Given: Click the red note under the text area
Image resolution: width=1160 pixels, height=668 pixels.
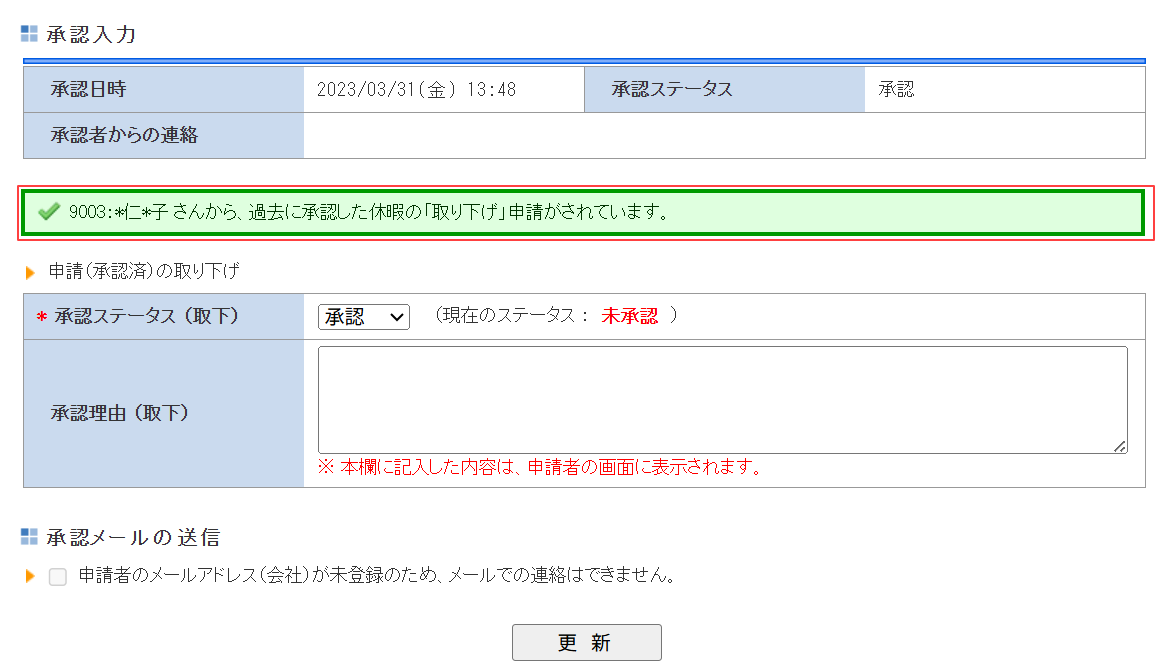Looking at the screenshot, I should point(539,467).
